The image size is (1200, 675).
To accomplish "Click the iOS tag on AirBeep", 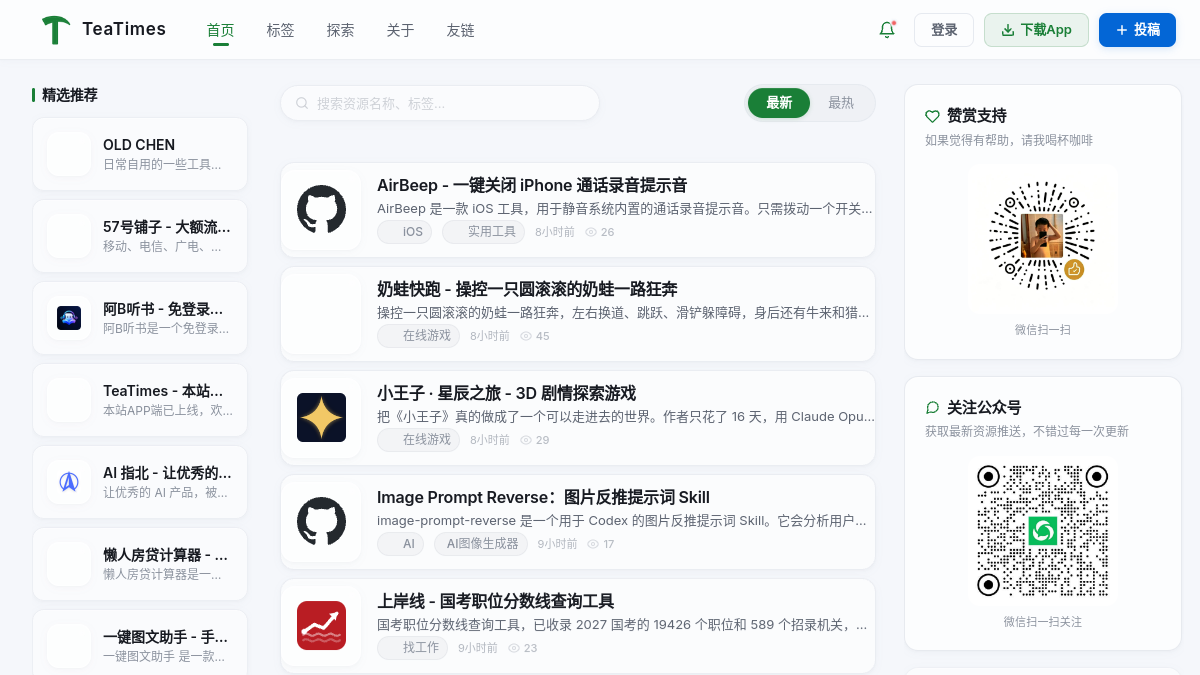I will coord(405,232).
